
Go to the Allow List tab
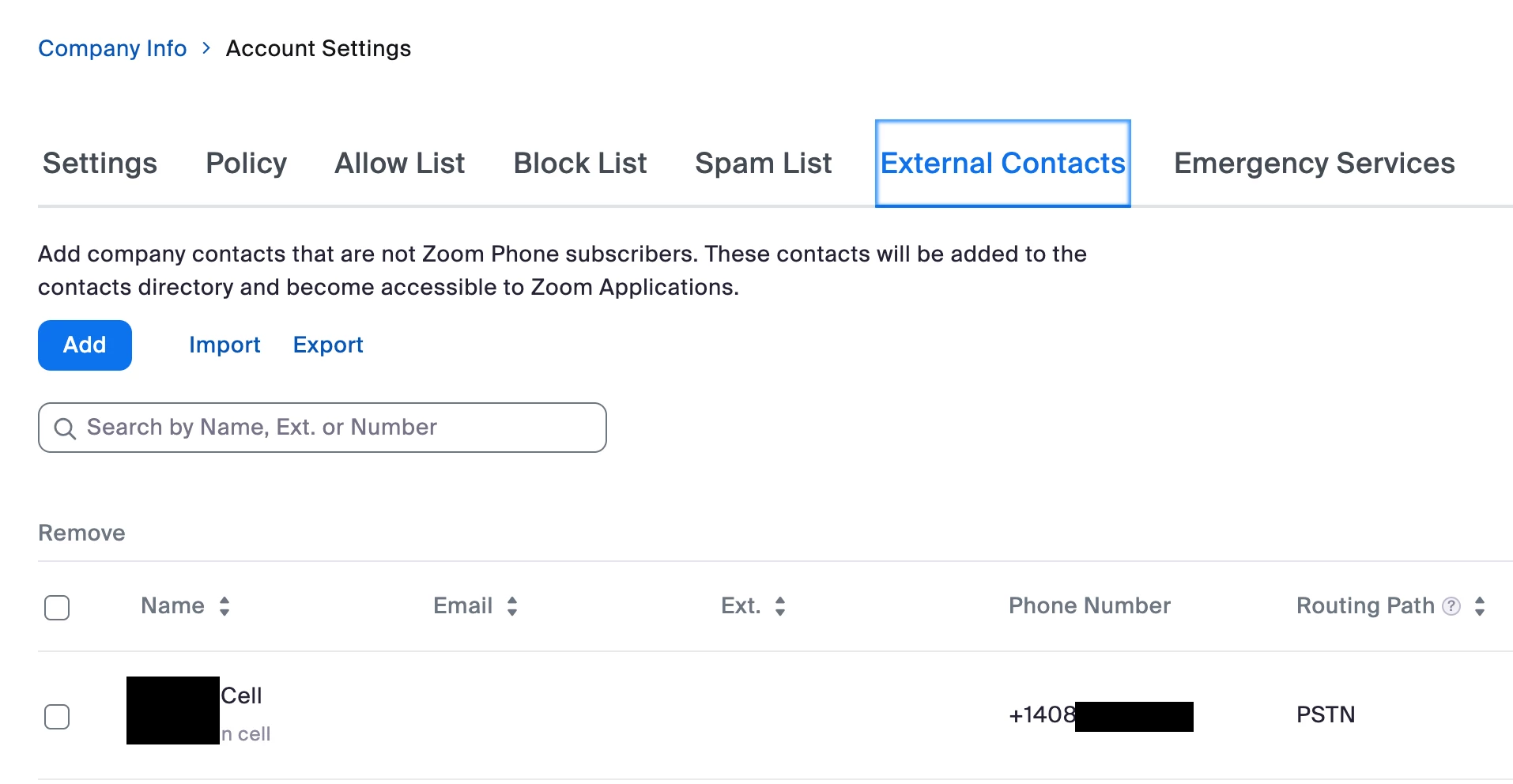click(399, 164)
